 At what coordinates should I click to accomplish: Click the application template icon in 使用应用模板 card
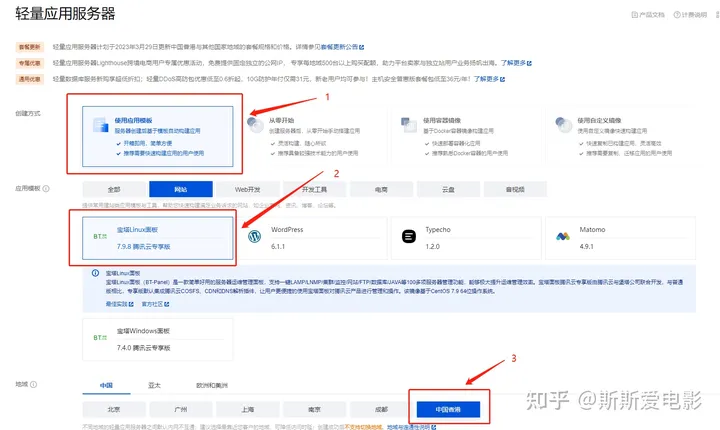pyautogui.click(x=100, y=125)
